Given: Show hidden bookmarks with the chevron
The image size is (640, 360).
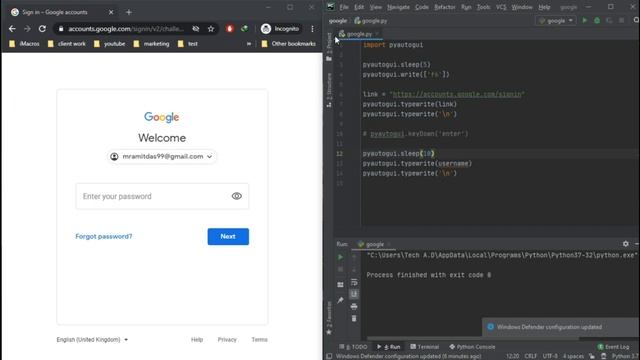Looking at the screenshot, I should click(249, 44).
